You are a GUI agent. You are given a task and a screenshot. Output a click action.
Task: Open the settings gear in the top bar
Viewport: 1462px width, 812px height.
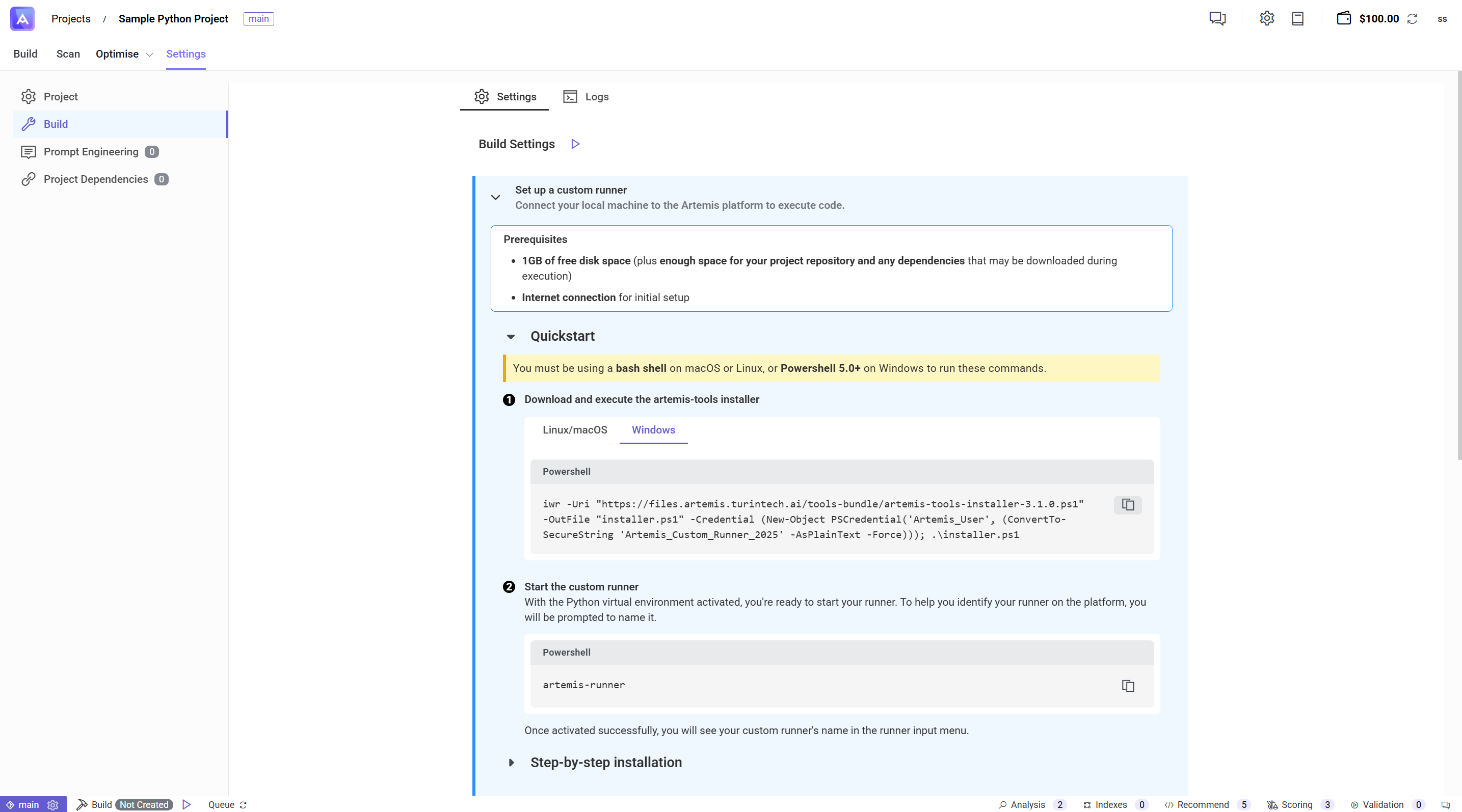click(x=1267, y=18)
